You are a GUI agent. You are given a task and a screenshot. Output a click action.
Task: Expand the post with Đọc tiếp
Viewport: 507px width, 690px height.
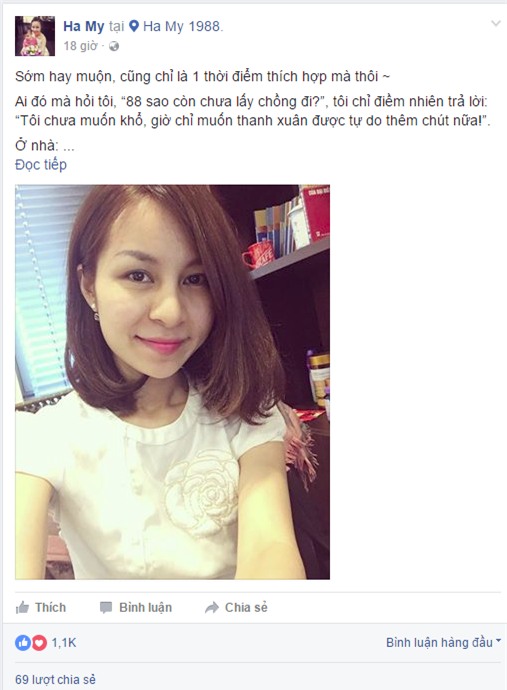point(41,165)
